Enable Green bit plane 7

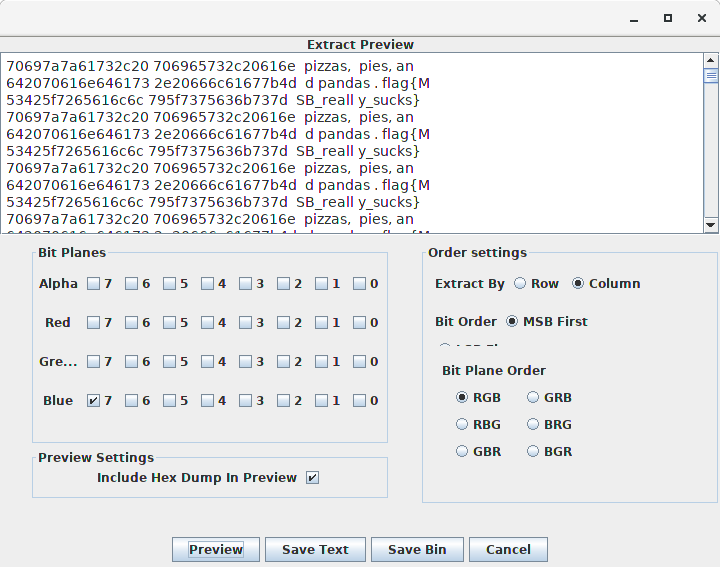94,362
